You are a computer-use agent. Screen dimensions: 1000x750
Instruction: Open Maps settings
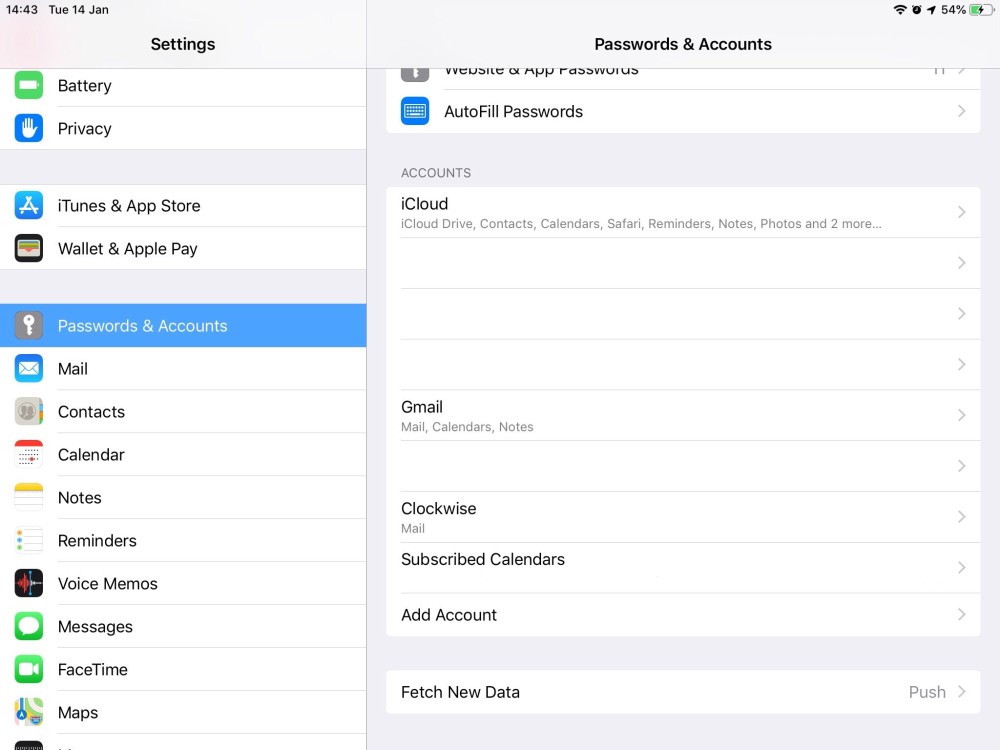[183, 712]
